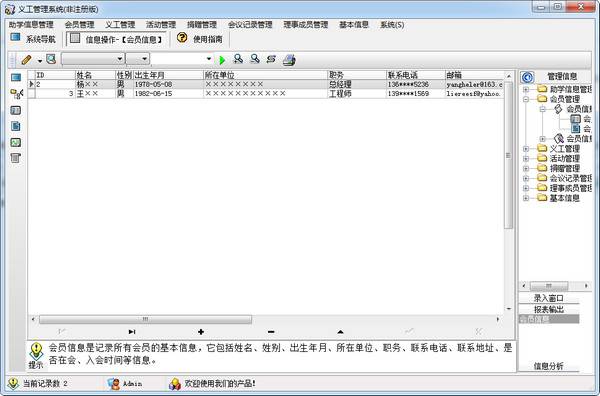Click the printer icon in the toolbar
Viewport: 600px width, 396px height.
289,60
